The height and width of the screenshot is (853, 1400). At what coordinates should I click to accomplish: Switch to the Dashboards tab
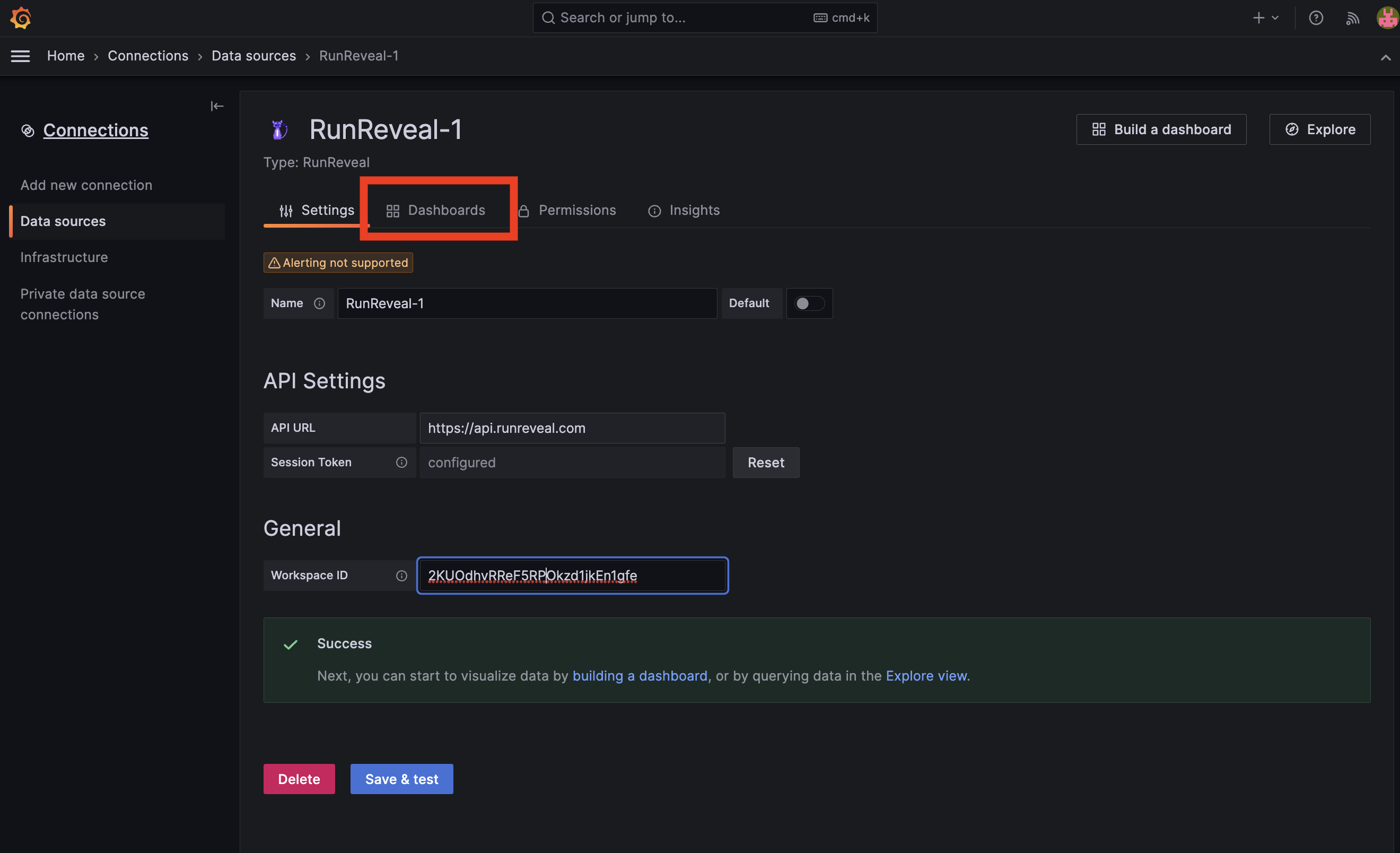point(436,210)
